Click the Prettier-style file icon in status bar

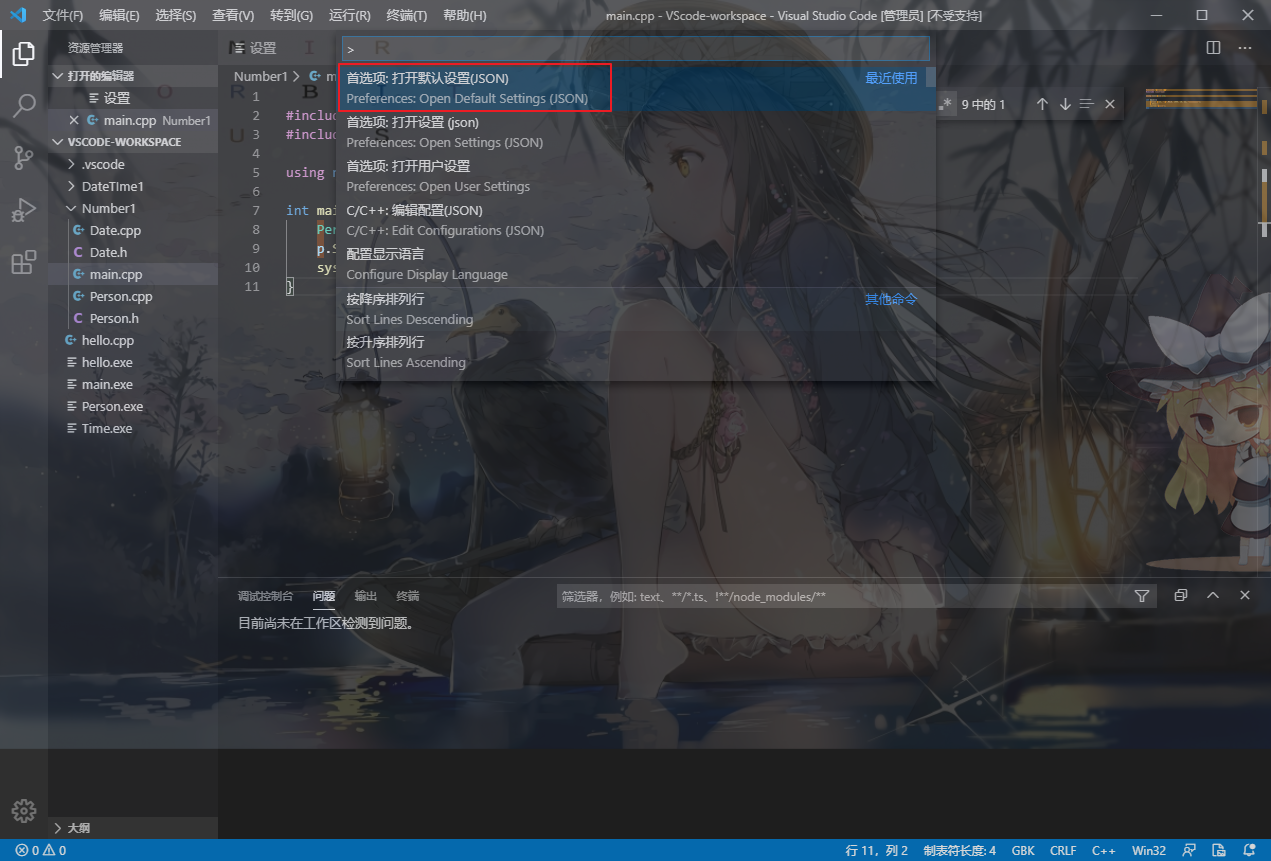[1219, 850]
